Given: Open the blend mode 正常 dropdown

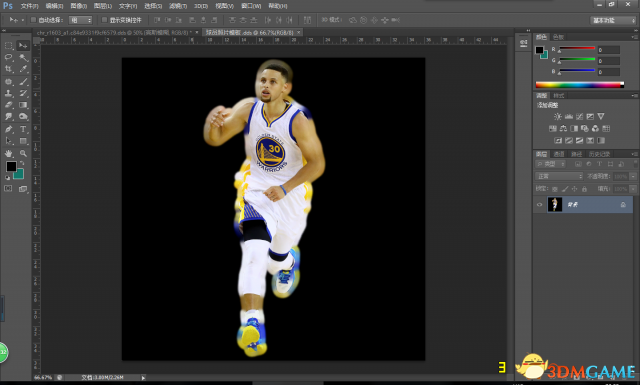Looking at the screenshot, I should click(559, 176).
